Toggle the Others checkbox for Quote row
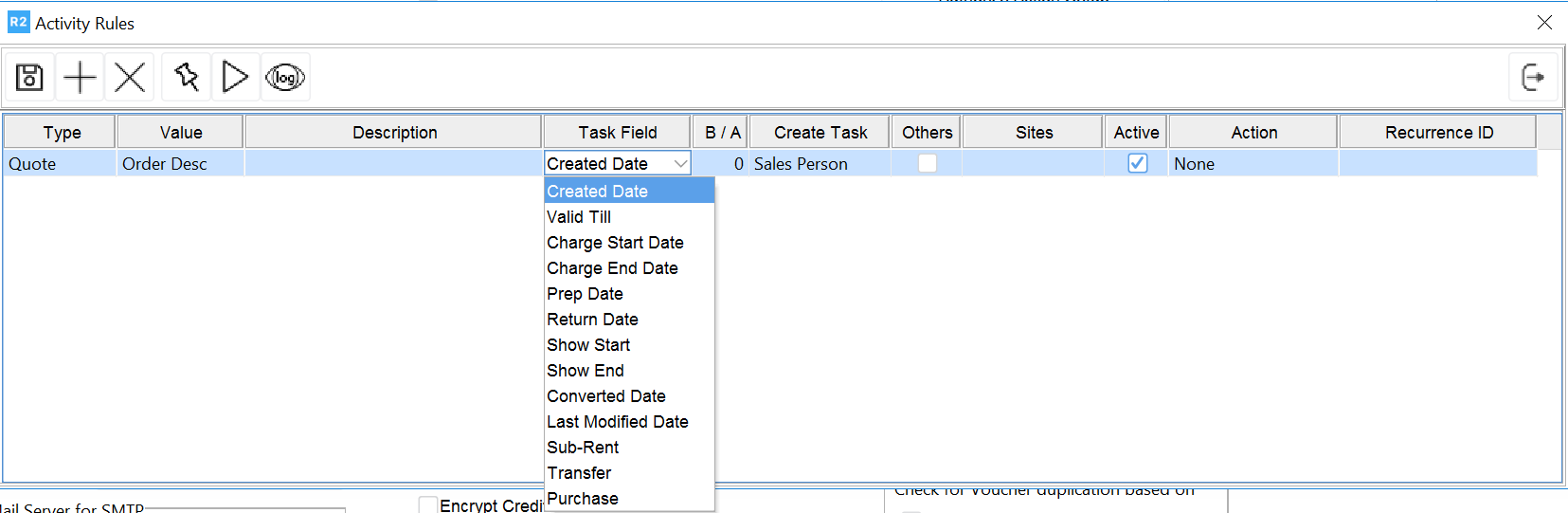The height and width of the screenshot is (513, 1568). click(928, 163)
